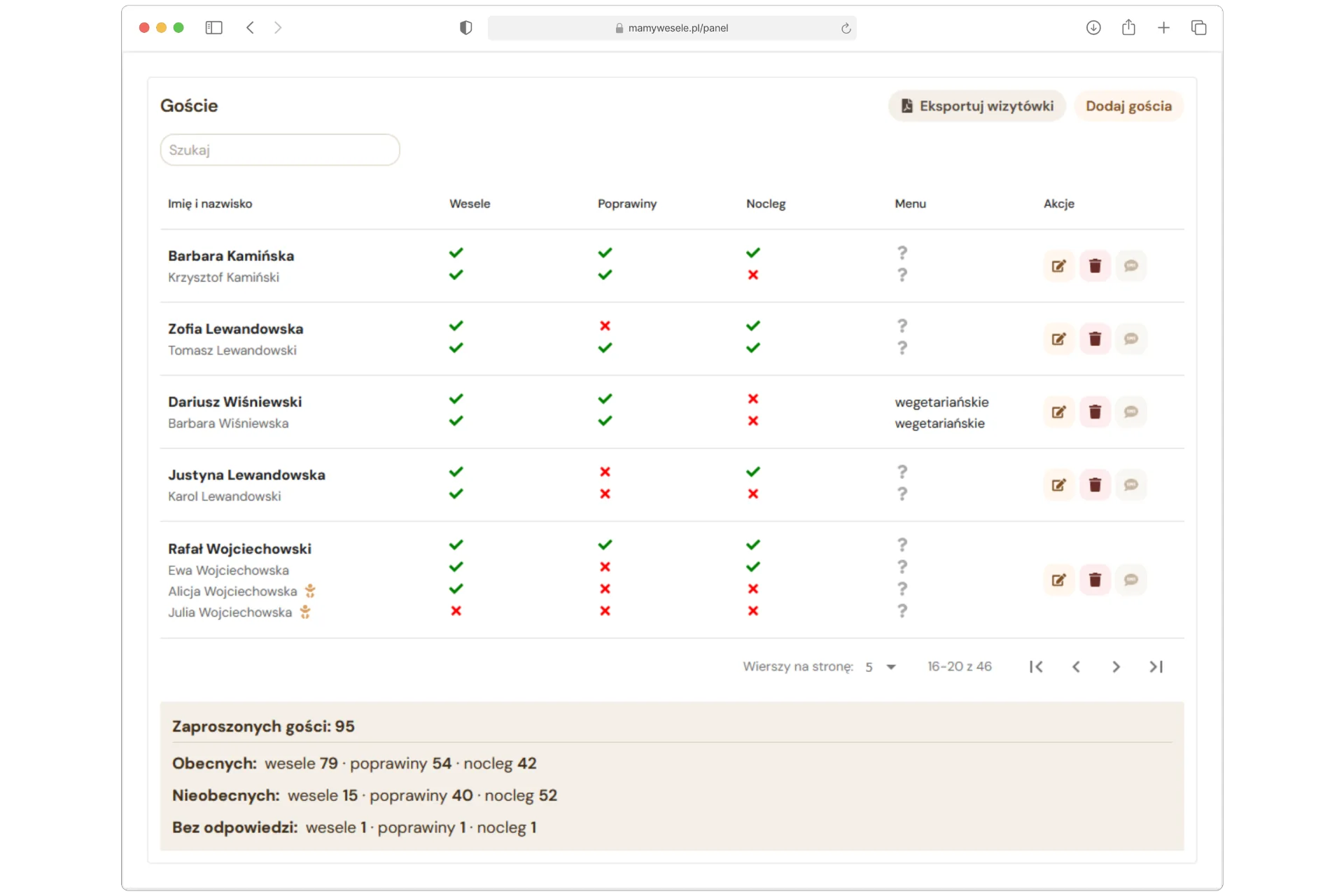Select guest name Tomasz Lewandowski
The image size is (1344, 896).
(x=232, y=350)
